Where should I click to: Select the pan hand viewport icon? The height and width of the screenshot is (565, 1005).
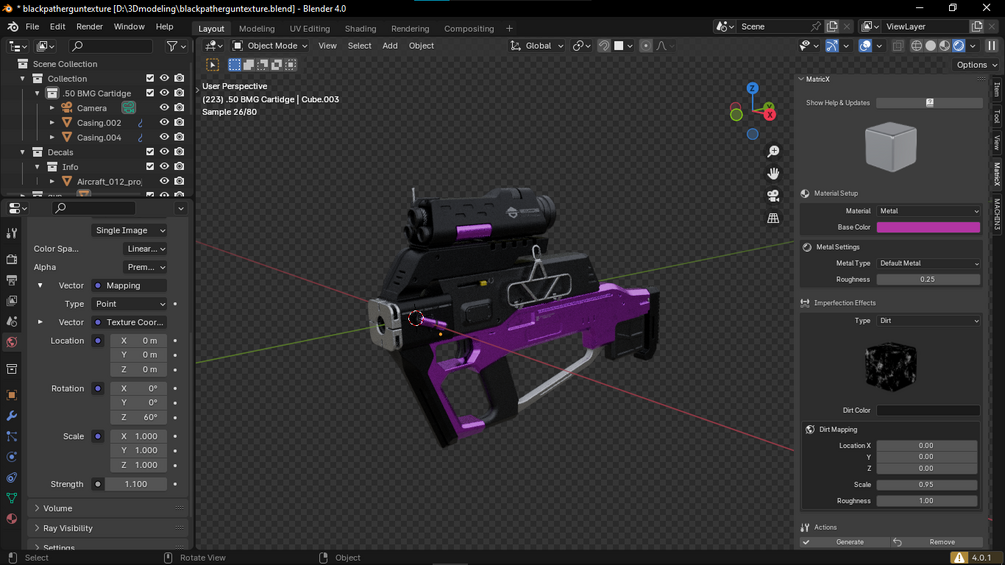773,174
